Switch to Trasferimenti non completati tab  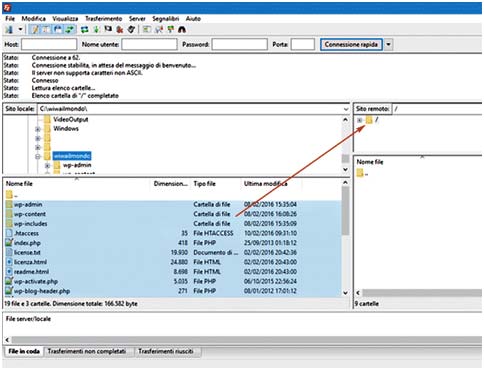pyautogui.click(x=87, y=351)
